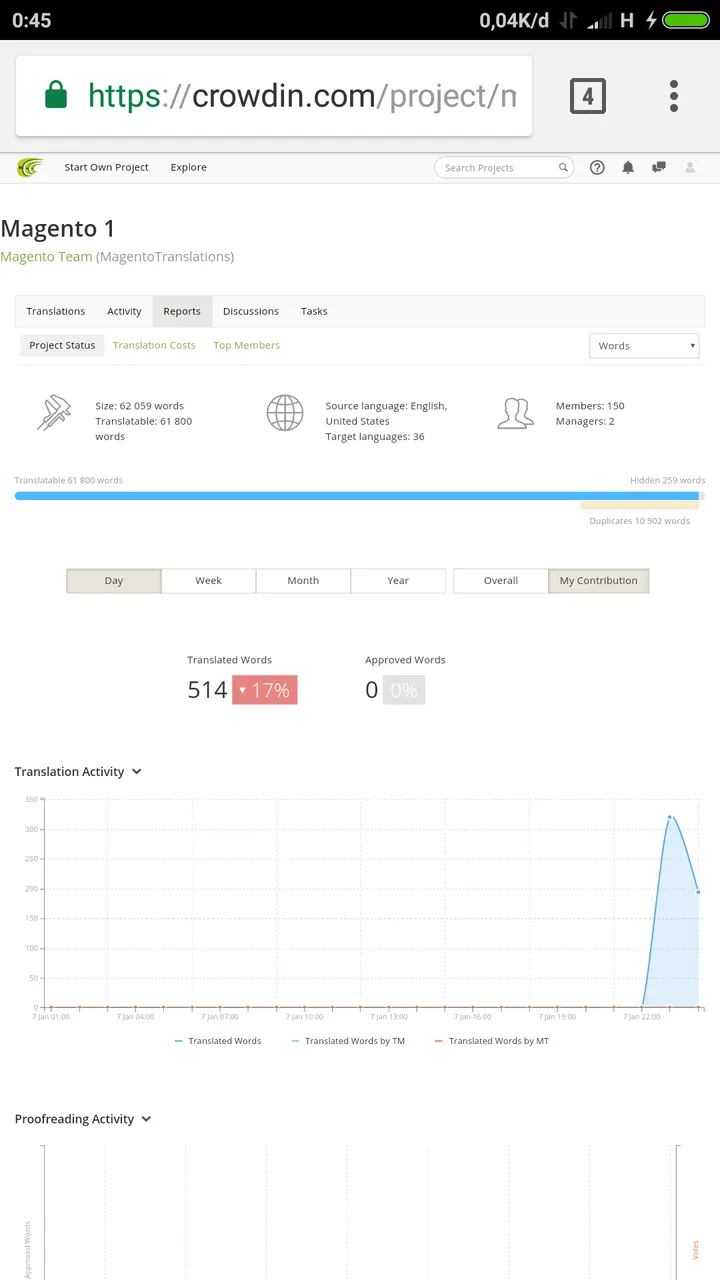Tap the battery indicator in status bar
720x1280 pixels.
coord(686,20)
